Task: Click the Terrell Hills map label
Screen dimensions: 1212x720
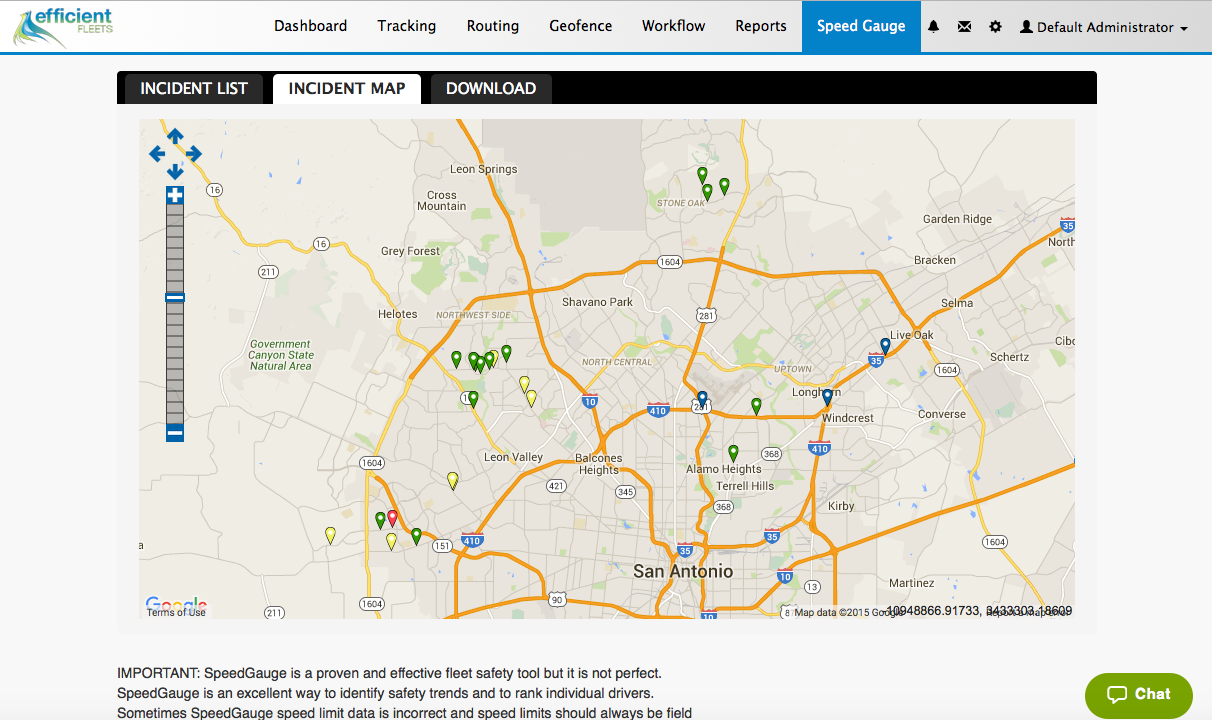Action: click(745, 486)
